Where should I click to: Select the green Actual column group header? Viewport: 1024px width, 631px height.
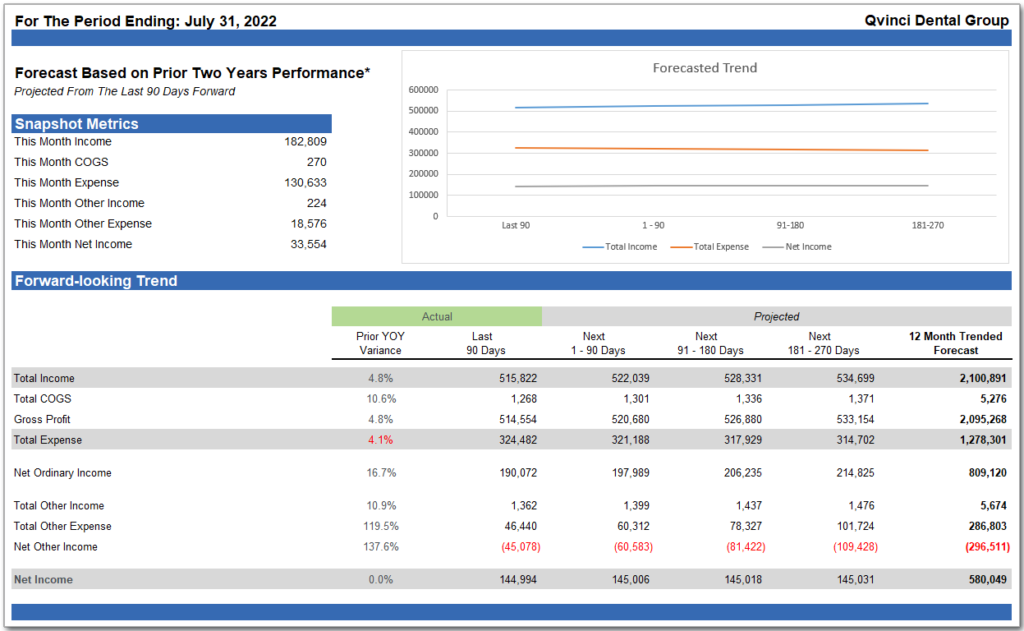tap(437, 316)
